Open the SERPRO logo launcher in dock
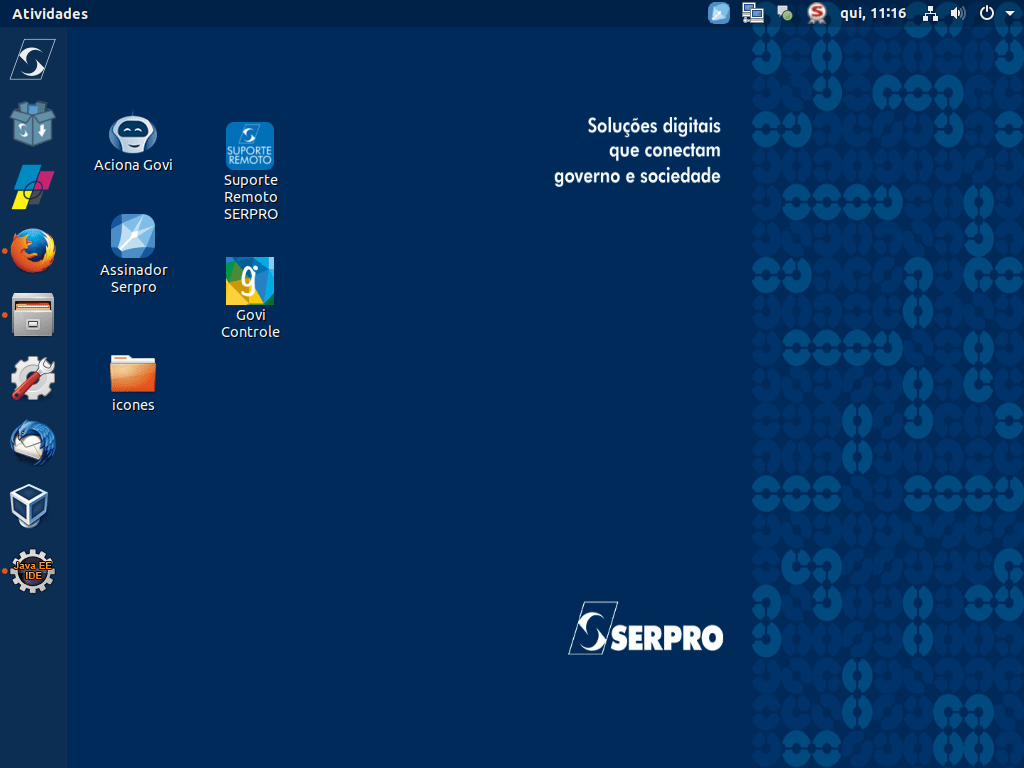Image resolution: width=1024 pixels, height=768 pixels. point(33,59)
